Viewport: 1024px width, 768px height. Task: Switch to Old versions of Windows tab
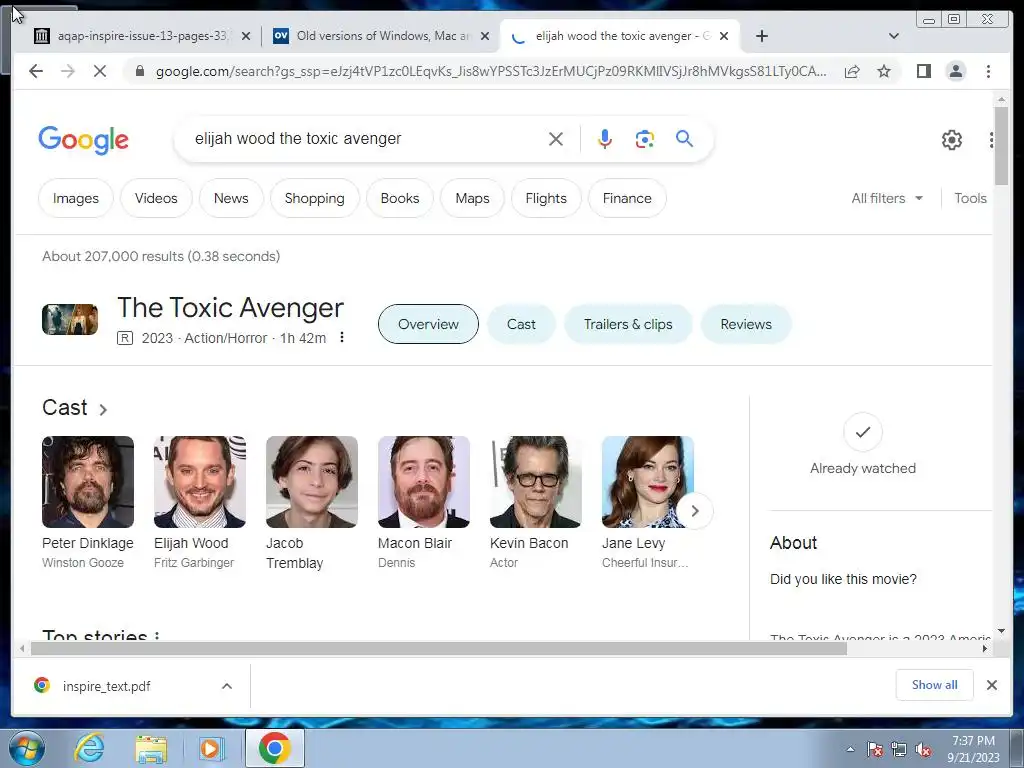coord(382,36)
